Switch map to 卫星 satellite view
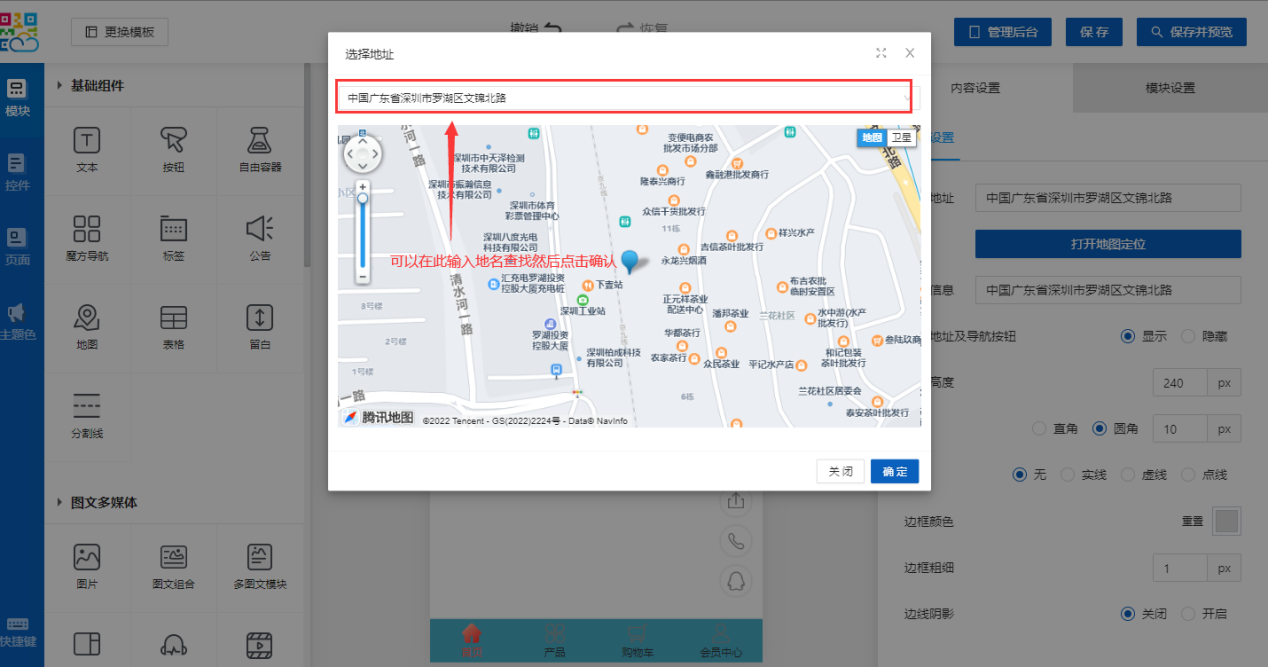 tap(902, 138)
